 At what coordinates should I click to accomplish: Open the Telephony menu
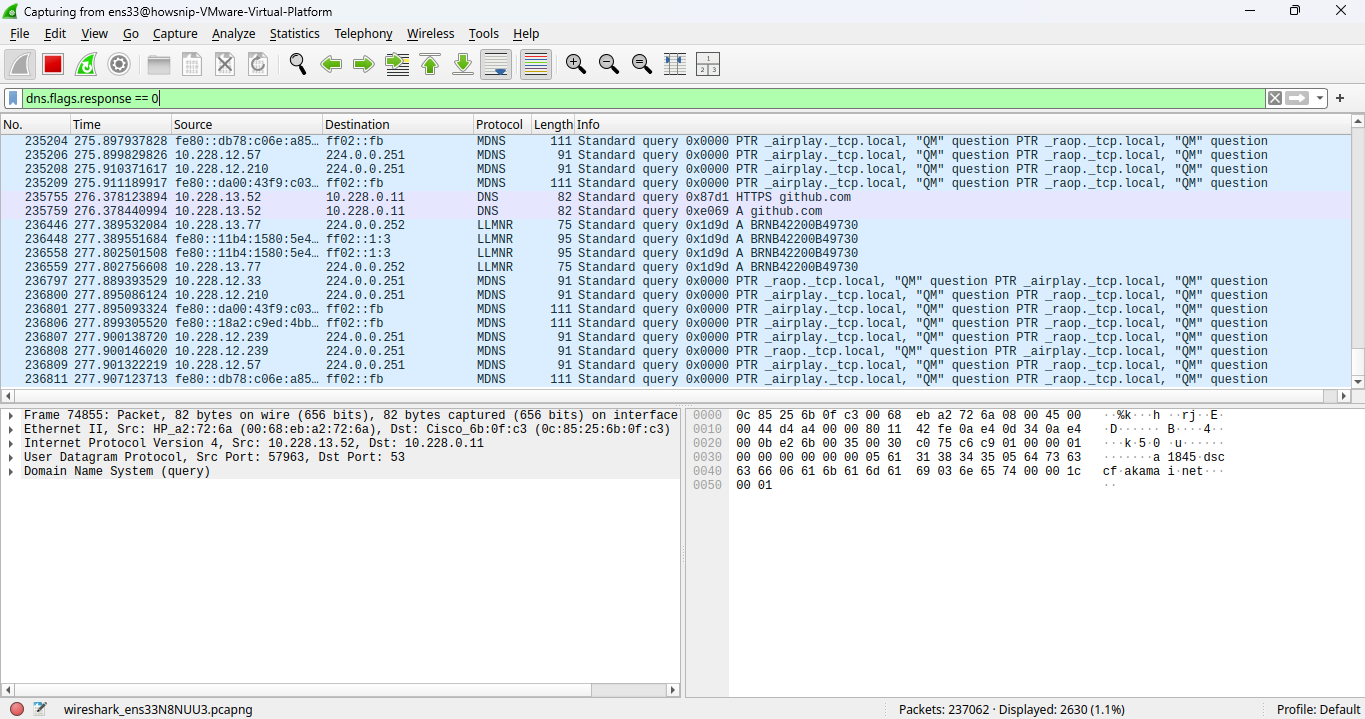click(x=363, y=34)
